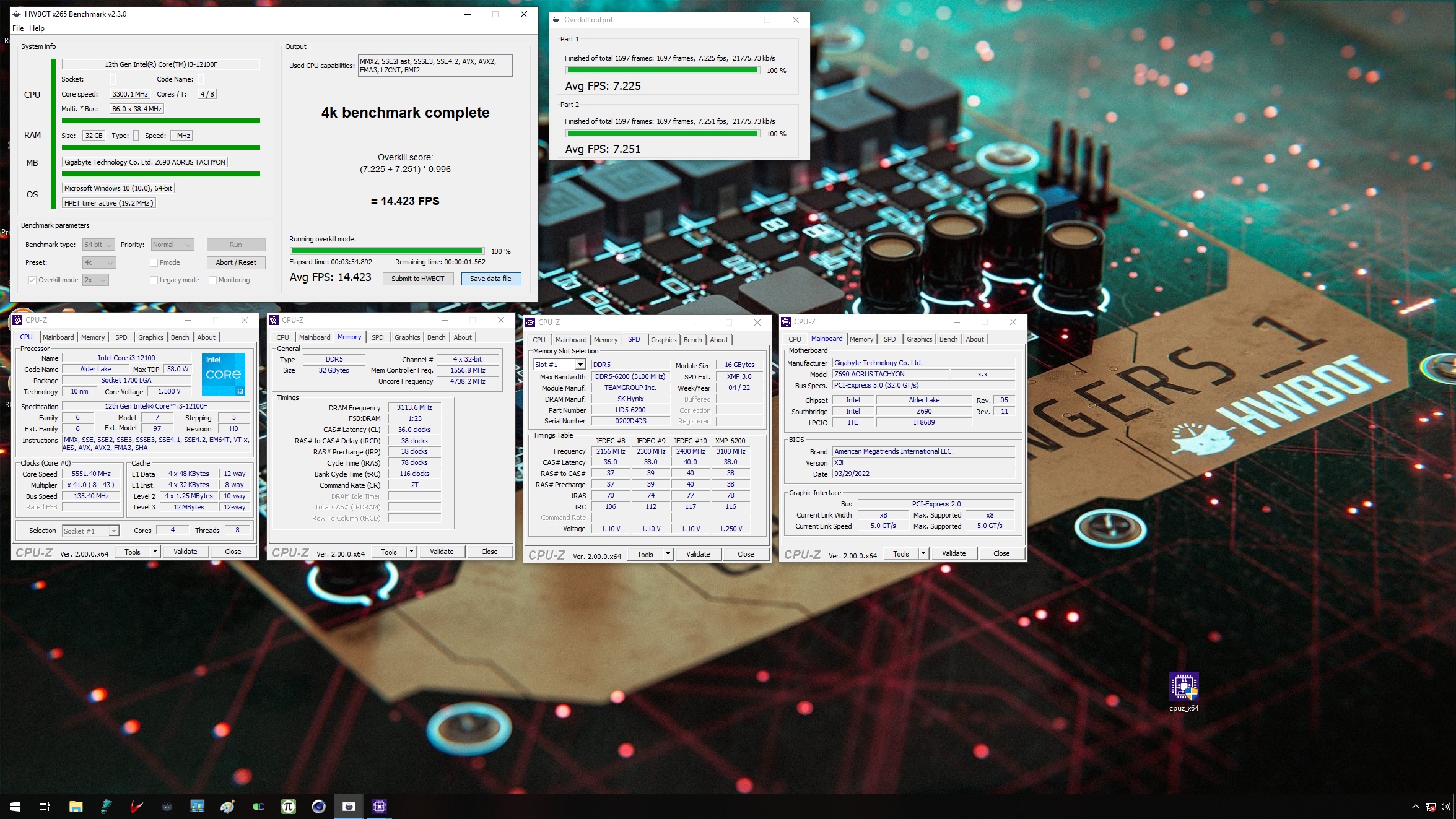
Task: Open the Pi benchmark app in taskbar
Action: tap(288, 807)
